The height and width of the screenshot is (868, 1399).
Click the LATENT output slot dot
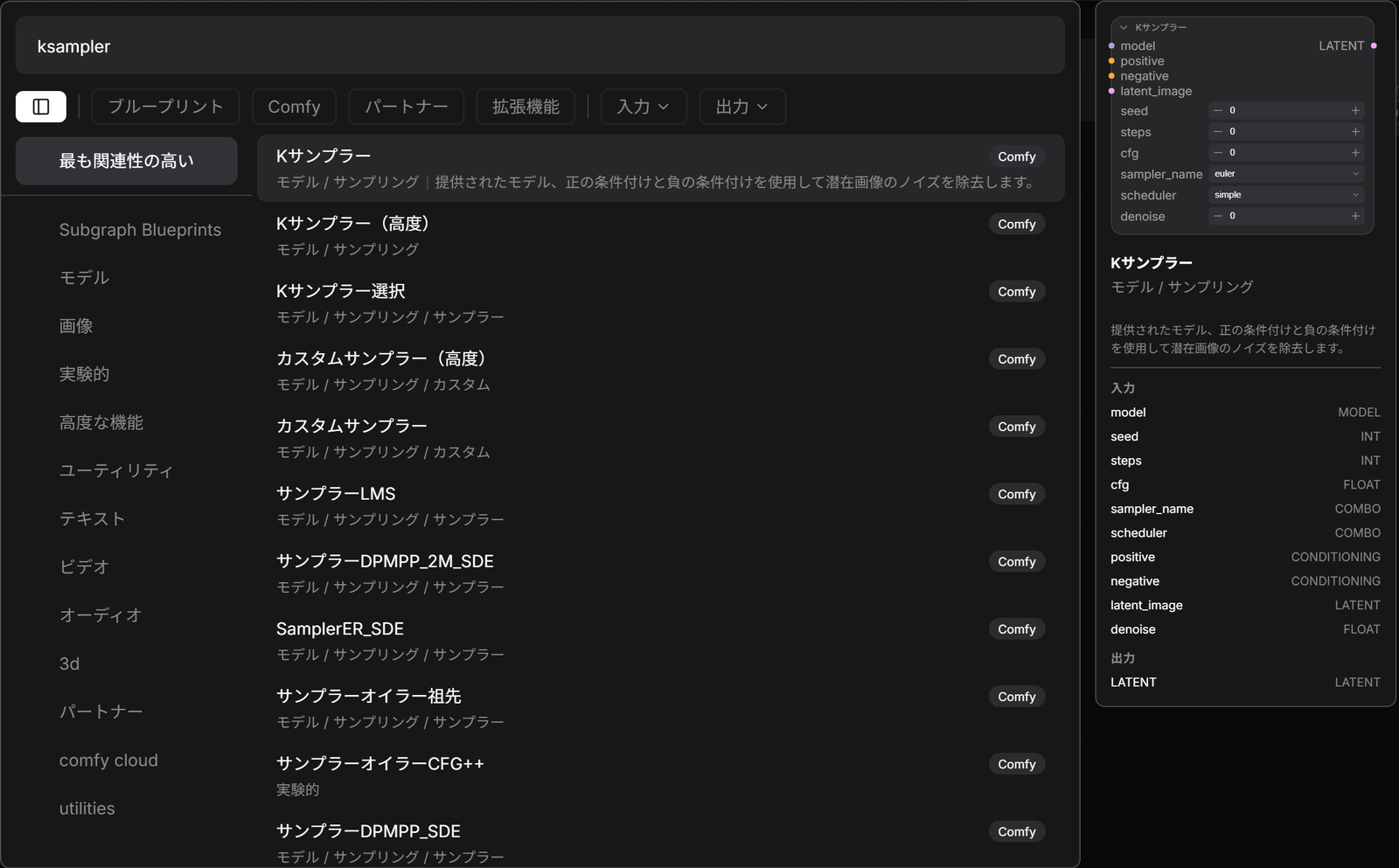point(1374,45)
